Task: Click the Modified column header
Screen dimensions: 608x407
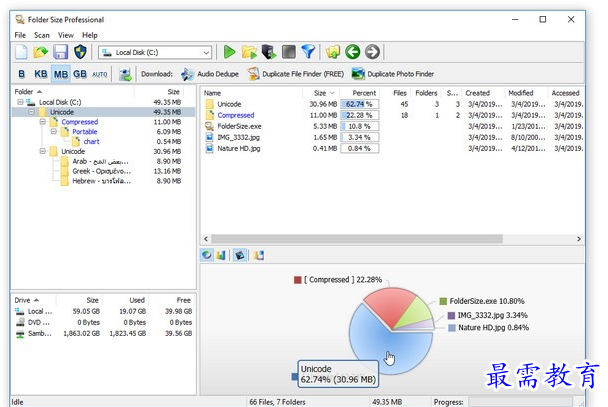Action: point(527,93)
